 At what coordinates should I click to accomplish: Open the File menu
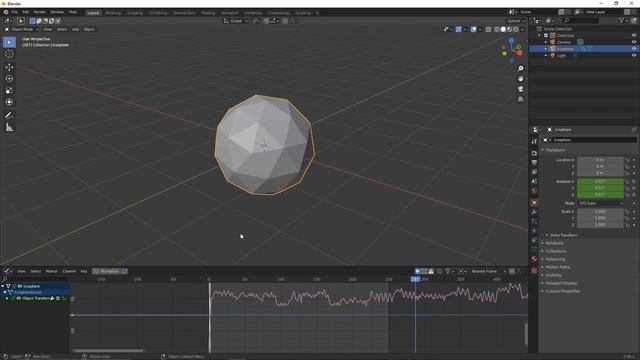[x=15, y=12]
